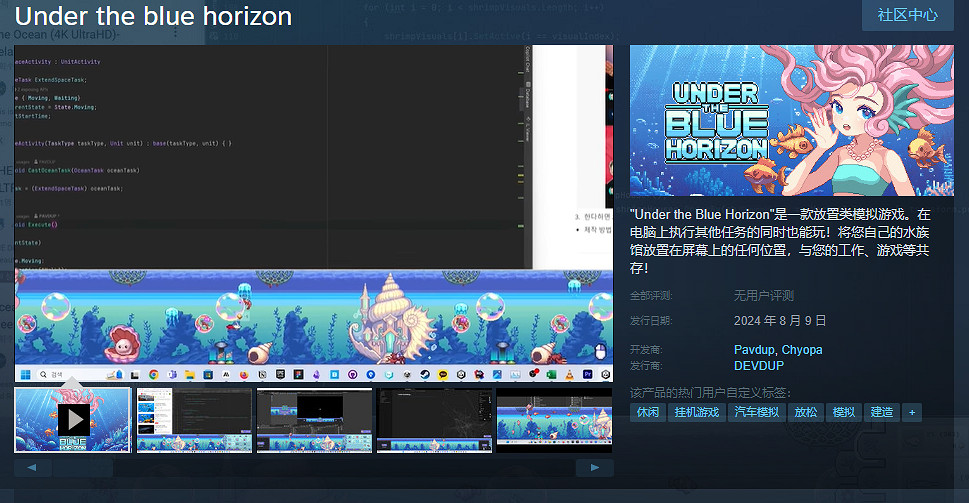Viewport: 969px width, 503px height.
Task: Click the left arrow of thumbnail strip
Action: pyautogui.click(x=32, y=468)
